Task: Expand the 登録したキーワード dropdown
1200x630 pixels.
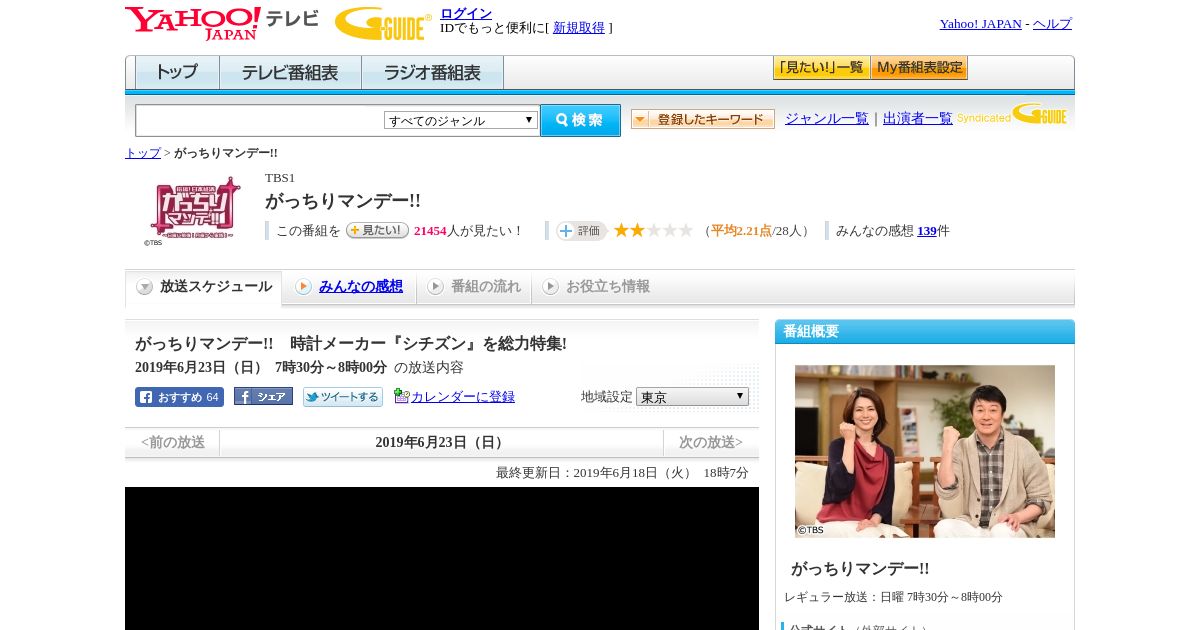Action: click(703, 119)
